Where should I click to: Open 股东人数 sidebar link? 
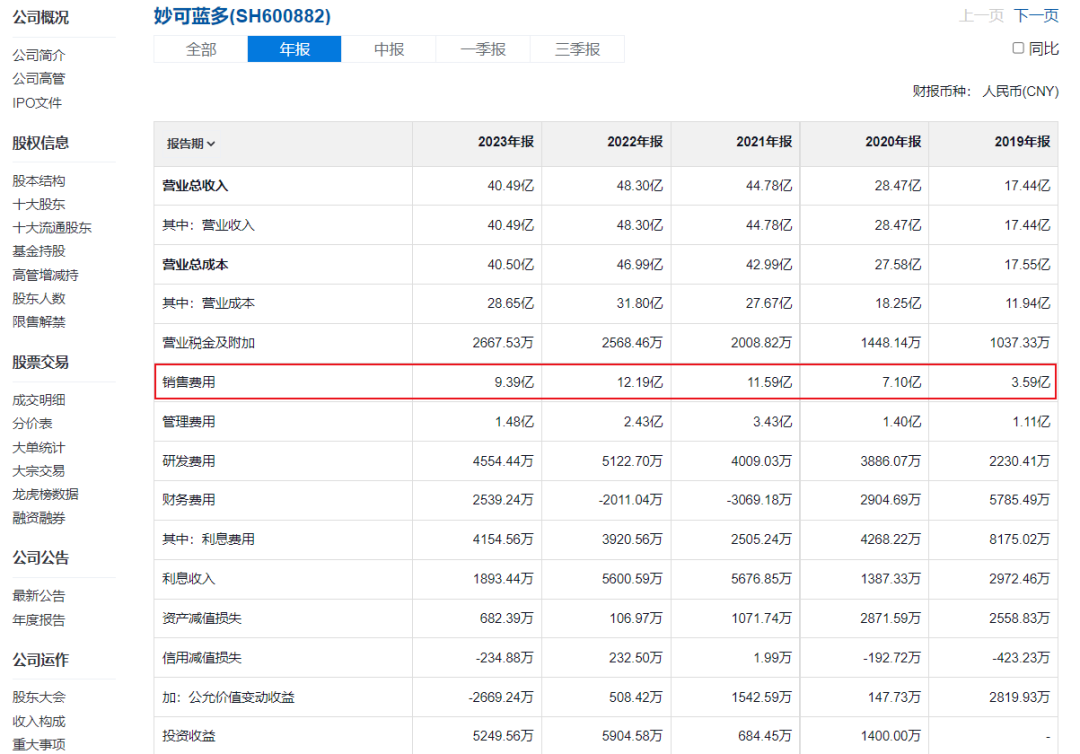(39, 299)
